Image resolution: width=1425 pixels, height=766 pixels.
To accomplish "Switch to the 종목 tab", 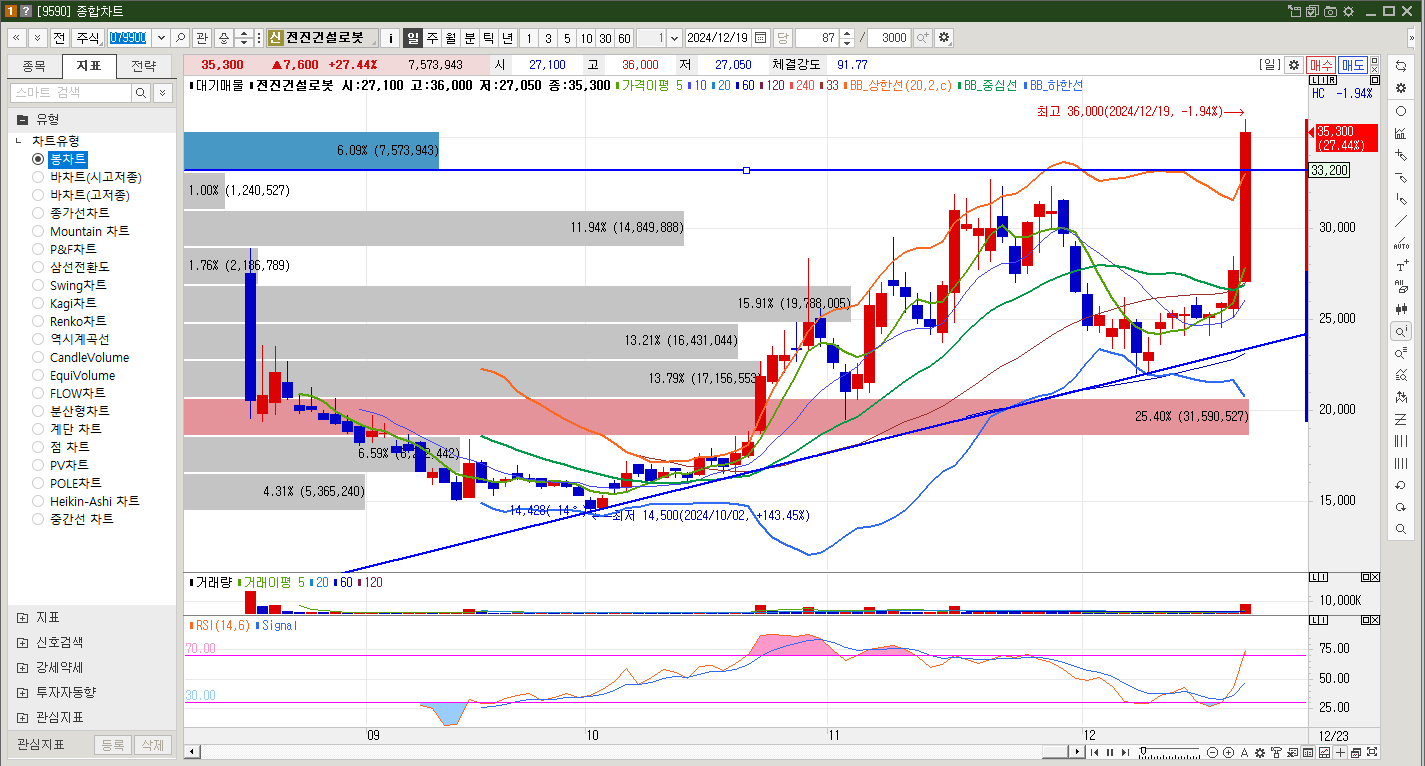I will click(x=34, y=66).
